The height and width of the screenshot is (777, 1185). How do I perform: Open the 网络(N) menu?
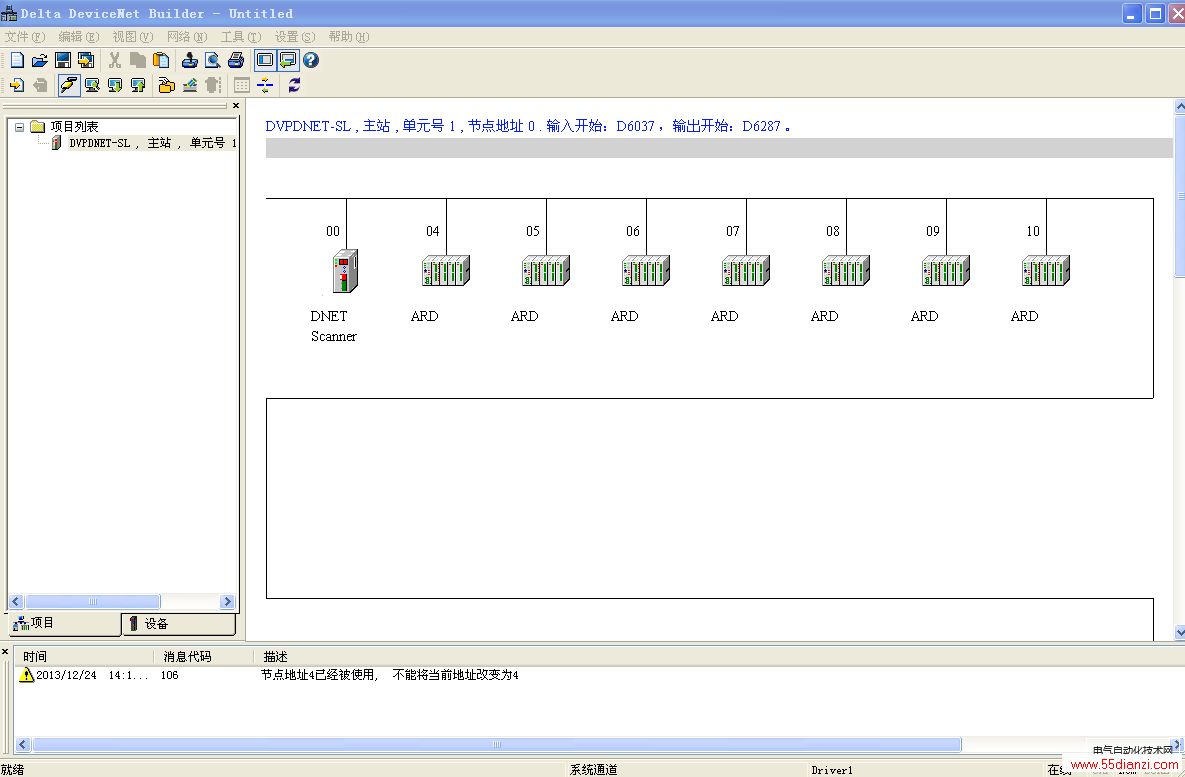click(x=187, y=36)
